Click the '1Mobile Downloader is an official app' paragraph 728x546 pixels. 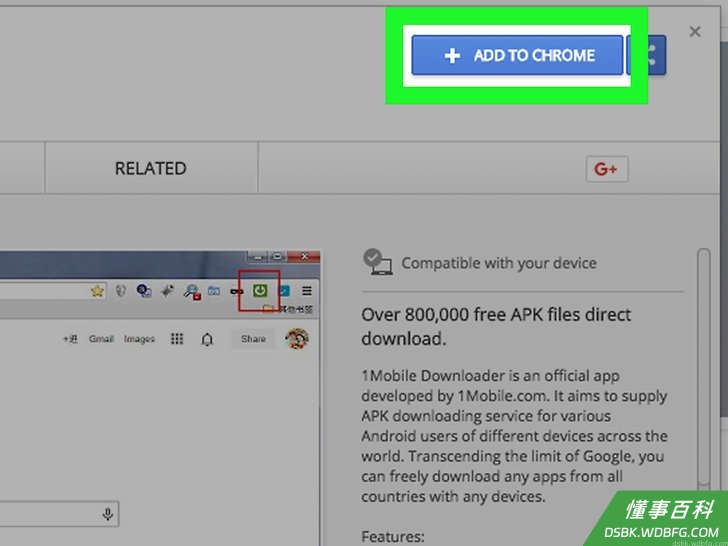(x=514, y=436)
